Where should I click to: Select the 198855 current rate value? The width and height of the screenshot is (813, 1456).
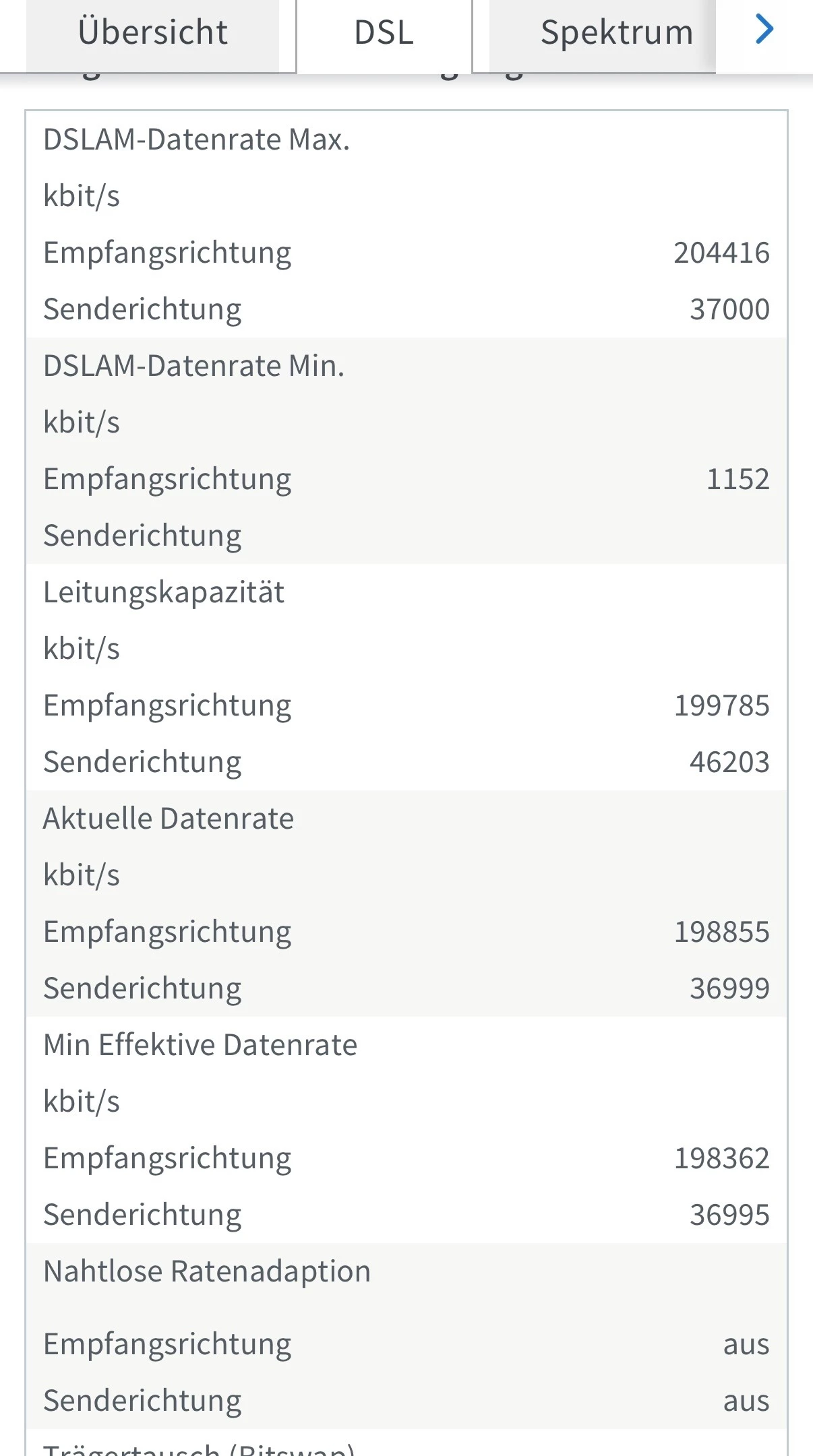[x=721, y=932]
